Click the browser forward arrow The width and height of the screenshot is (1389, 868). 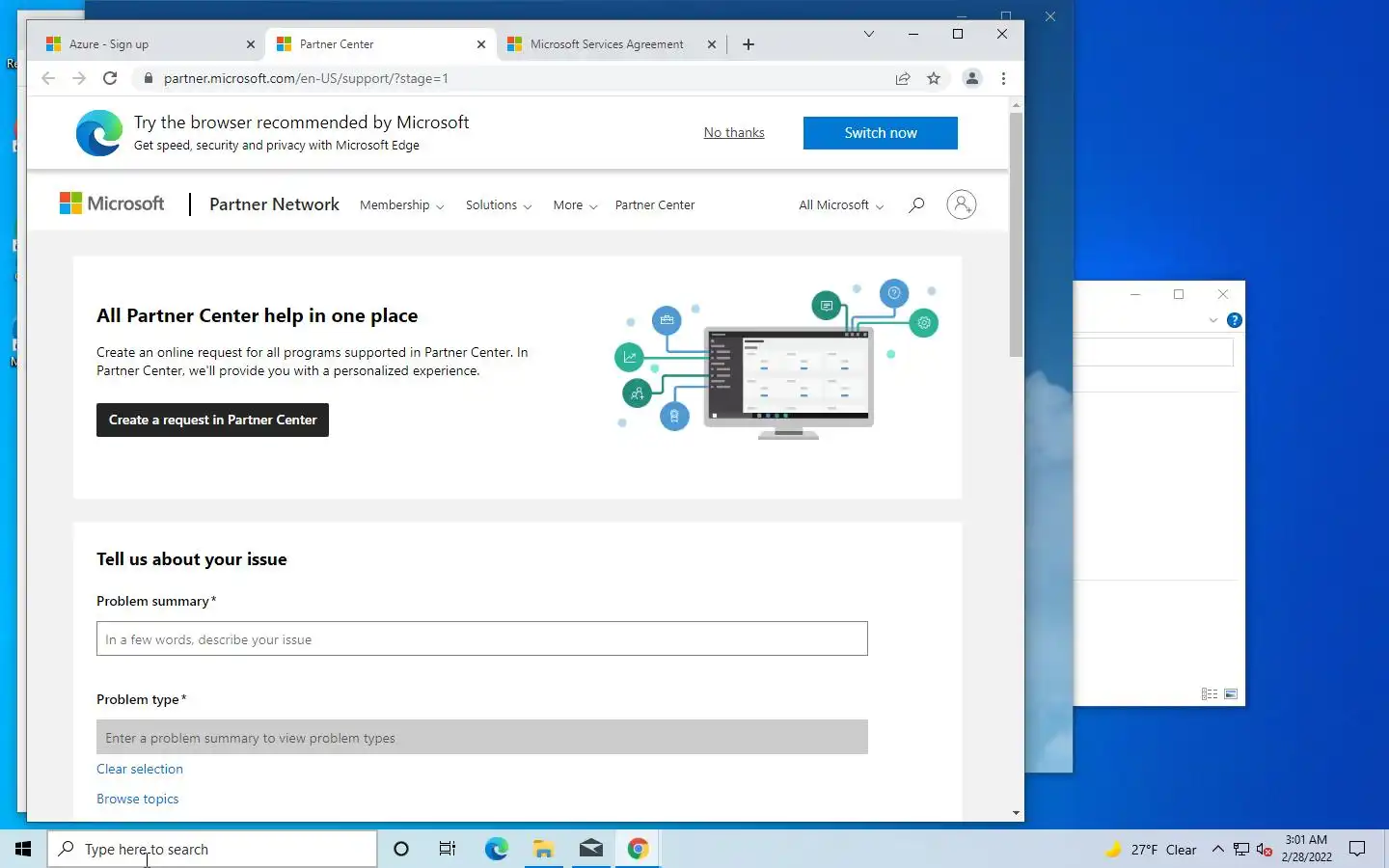79,78
